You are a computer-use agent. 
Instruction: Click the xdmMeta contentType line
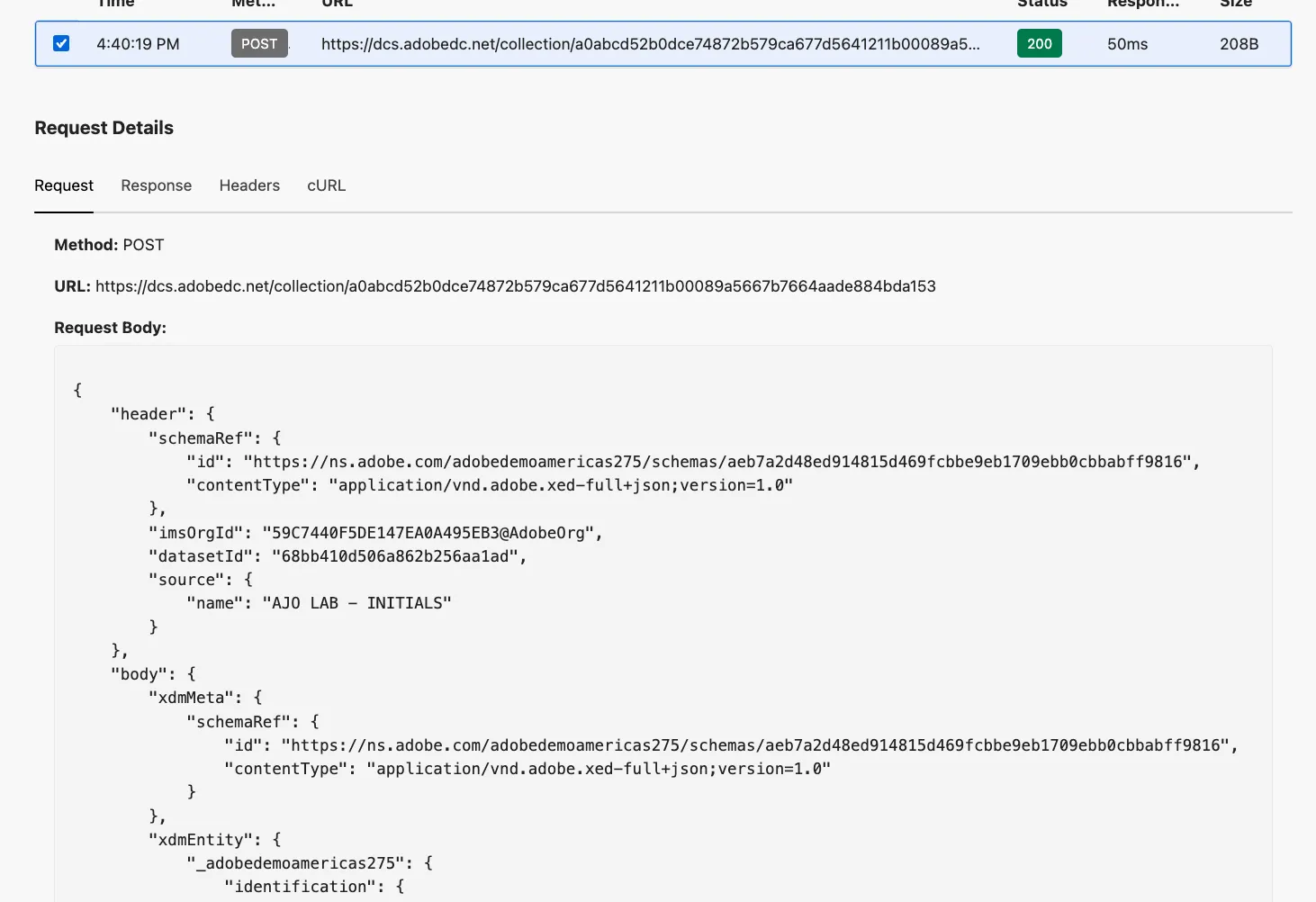pyautogui.click(x=527, y=769)
